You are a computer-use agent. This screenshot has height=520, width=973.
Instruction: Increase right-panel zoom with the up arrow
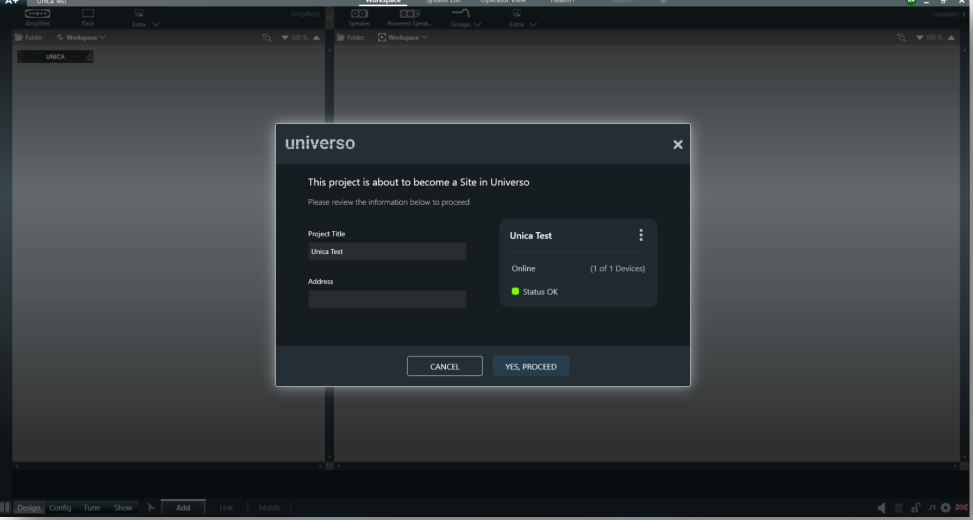pyautogui.click(x=951, y=38)
